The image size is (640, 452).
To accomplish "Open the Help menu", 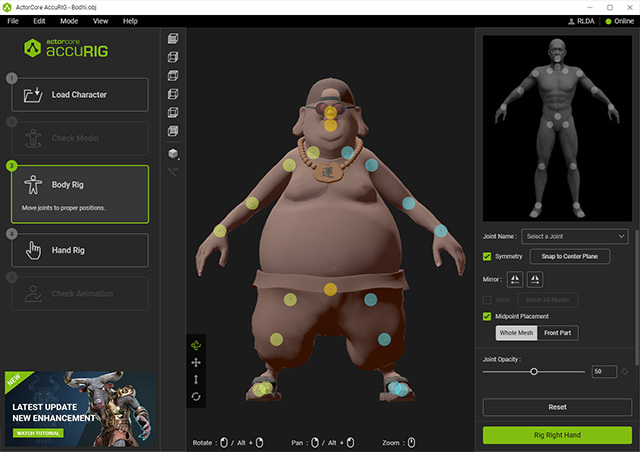I will tap(130, 21).
